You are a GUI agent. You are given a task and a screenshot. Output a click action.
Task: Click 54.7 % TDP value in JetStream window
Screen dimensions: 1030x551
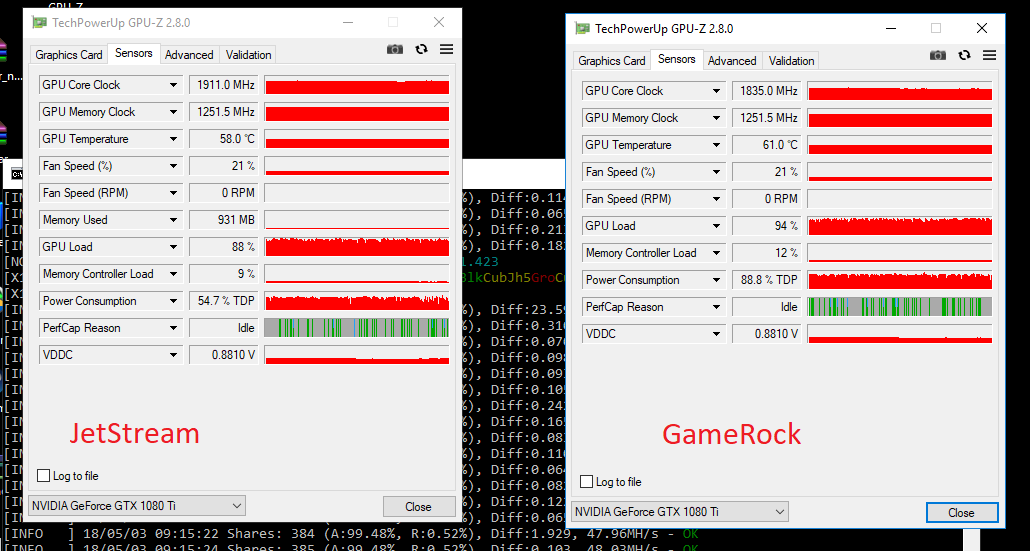point(224,301)
